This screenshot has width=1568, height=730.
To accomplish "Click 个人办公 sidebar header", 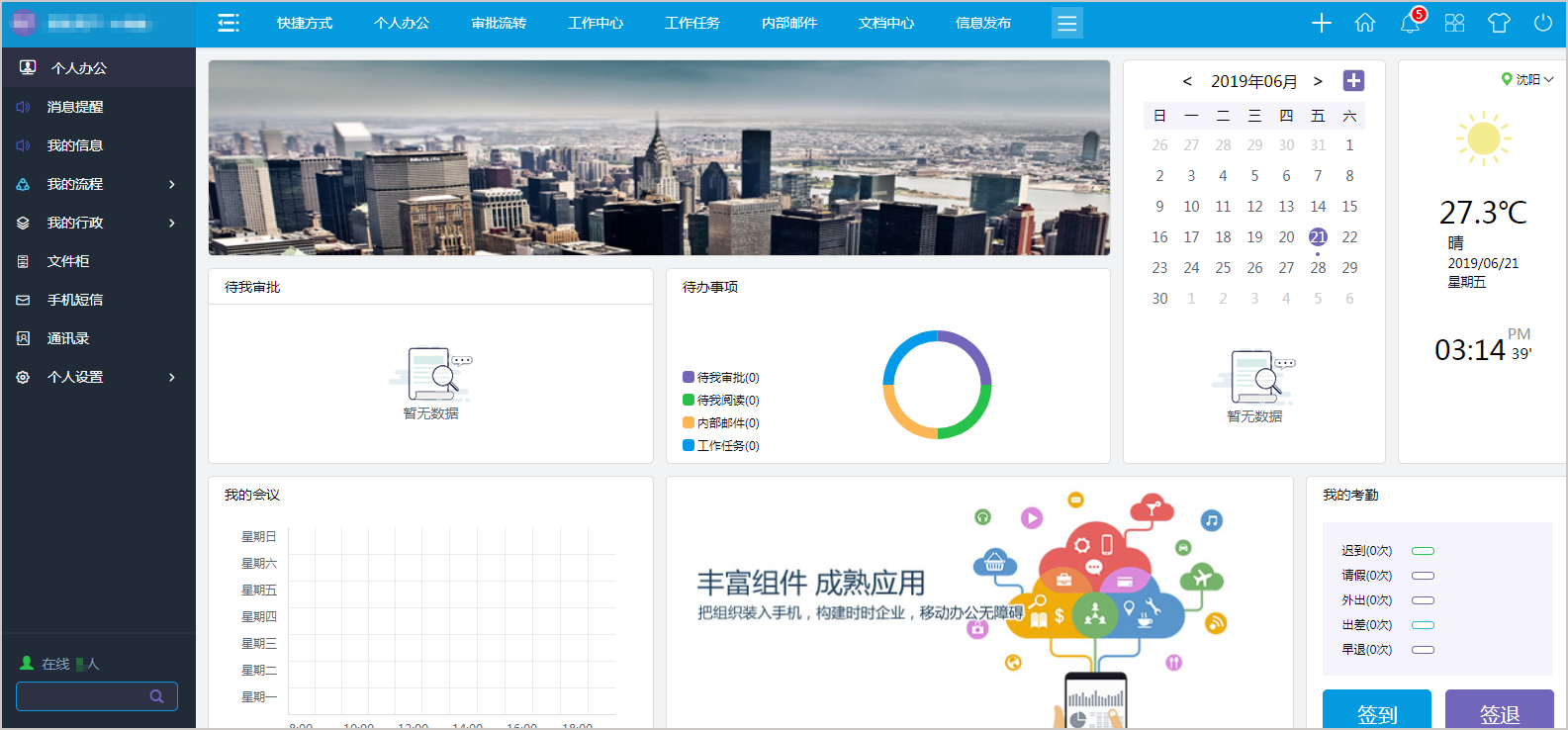I will tap(99, 68).
